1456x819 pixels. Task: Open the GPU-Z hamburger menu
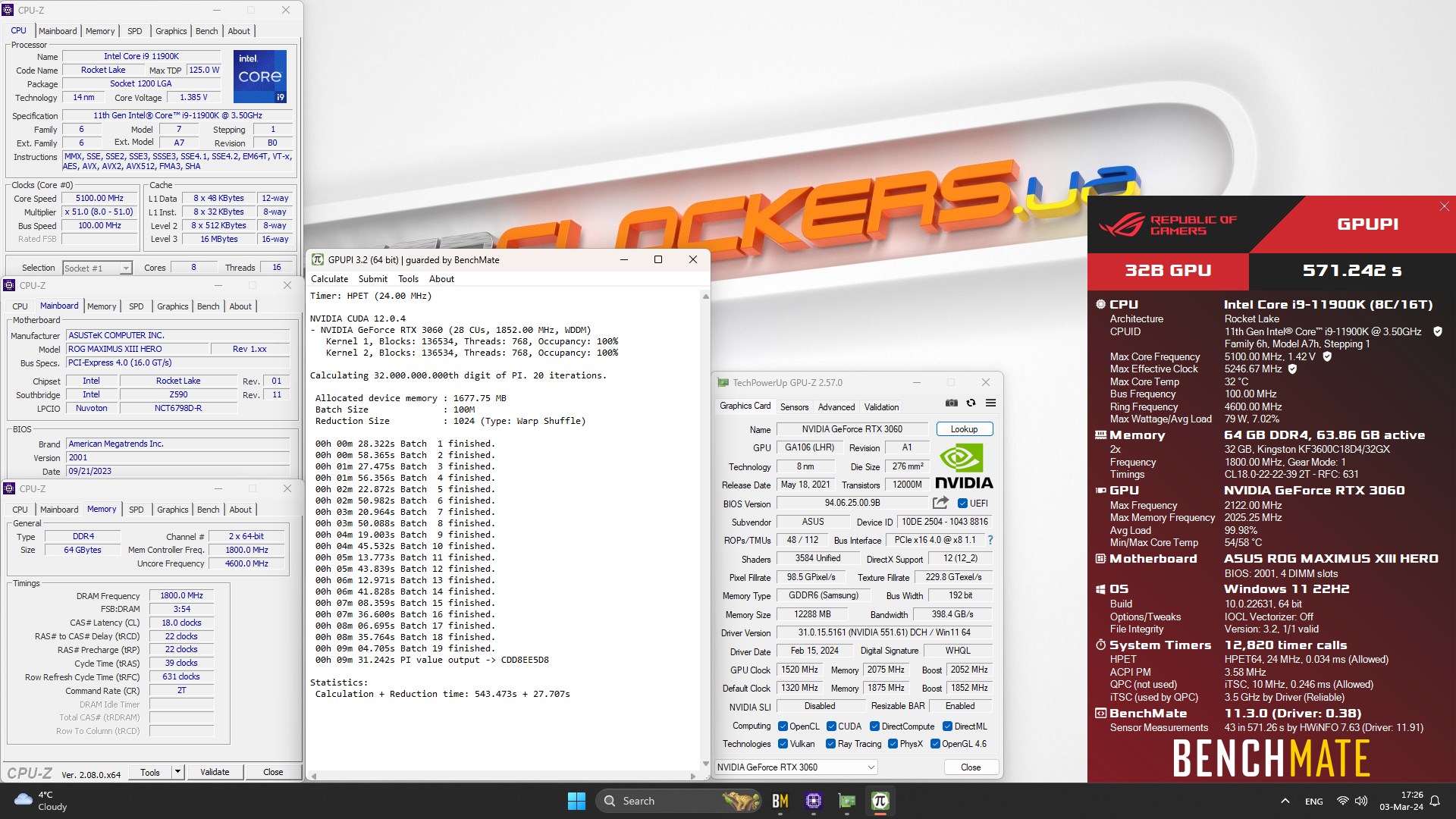pos(990,403)
